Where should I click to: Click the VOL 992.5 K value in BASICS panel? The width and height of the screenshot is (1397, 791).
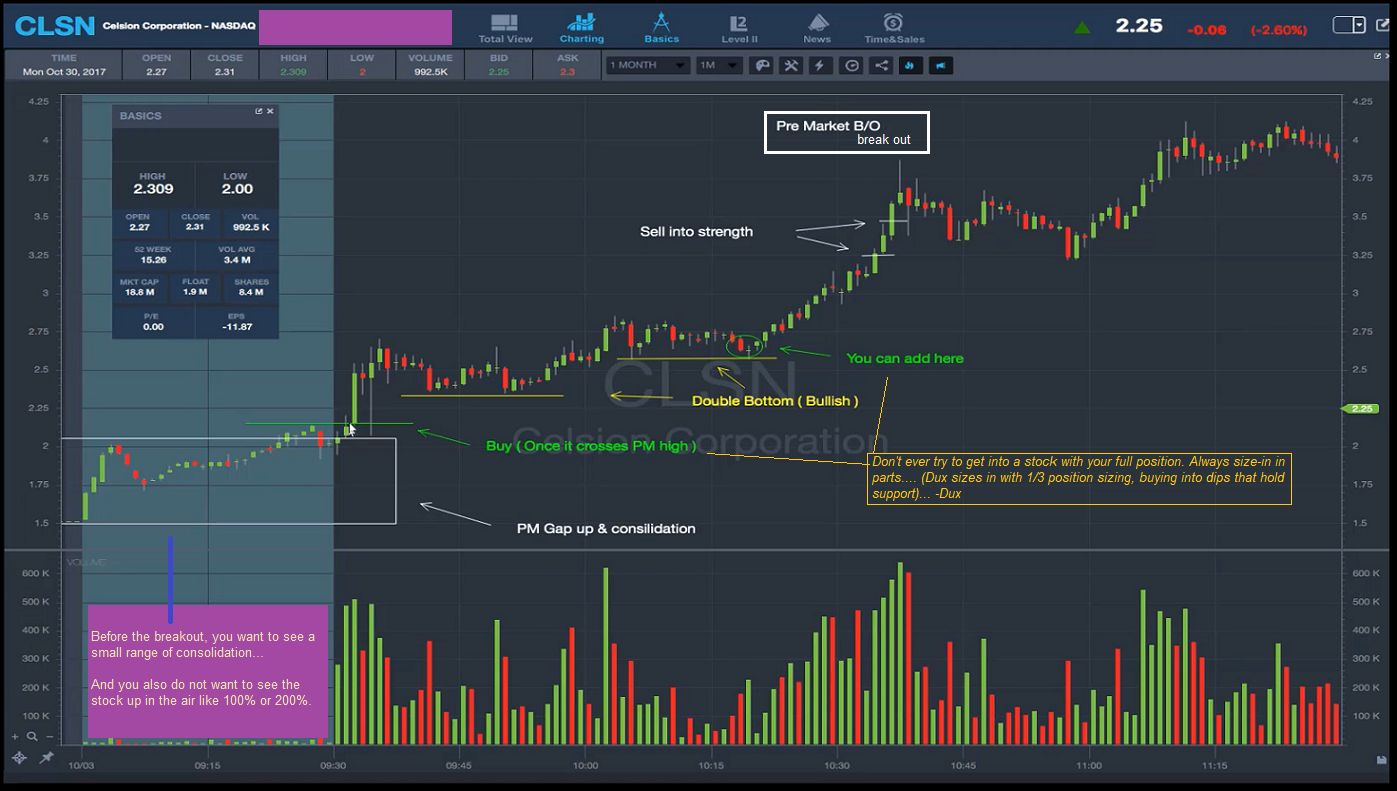(x=251, y=222)
